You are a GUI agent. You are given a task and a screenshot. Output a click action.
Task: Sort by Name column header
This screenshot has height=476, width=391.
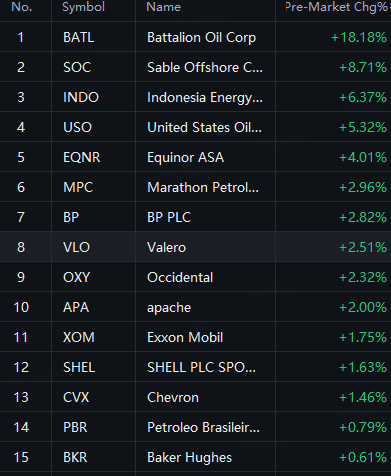click(163, 7)
